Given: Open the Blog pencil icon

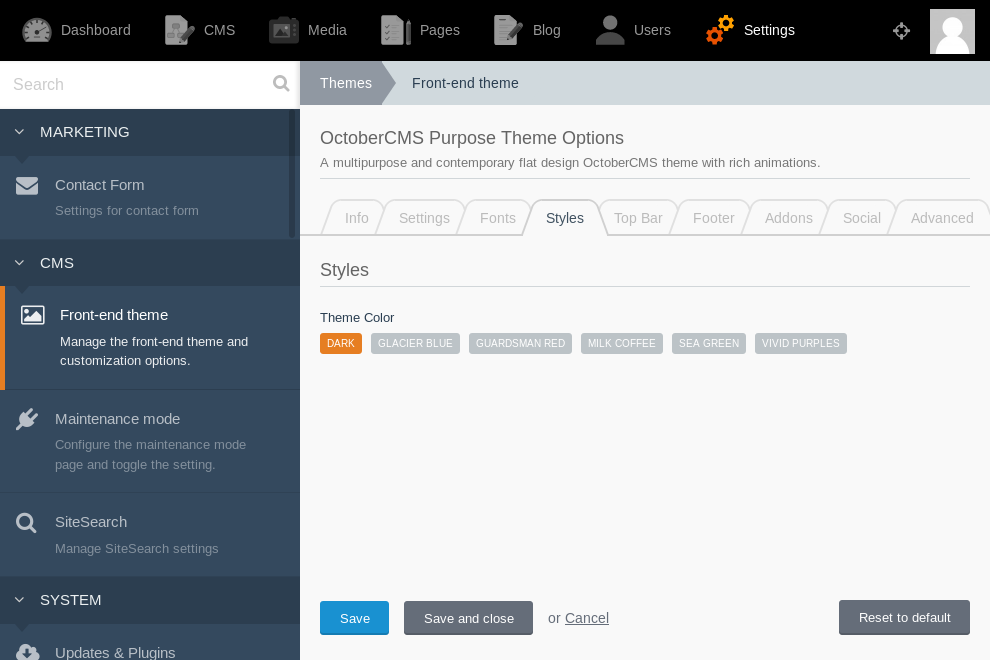Looking at the screenshot, I should (508, 30).
